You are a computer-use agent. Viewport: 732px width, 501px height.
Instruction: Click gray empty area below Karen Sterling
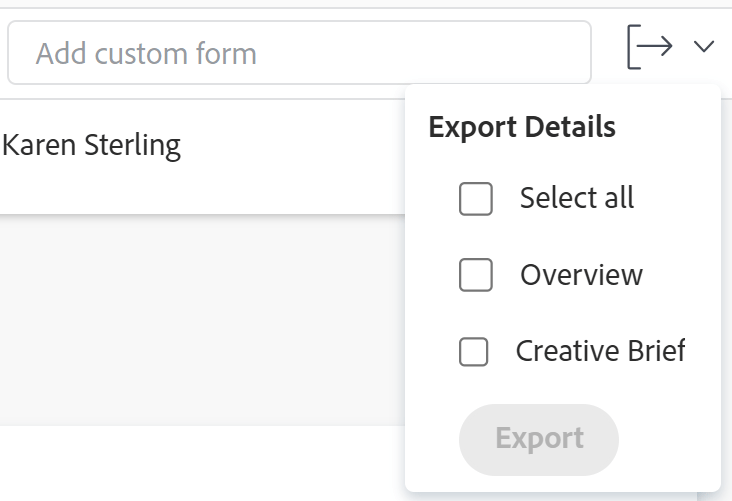tap(200, 320)
